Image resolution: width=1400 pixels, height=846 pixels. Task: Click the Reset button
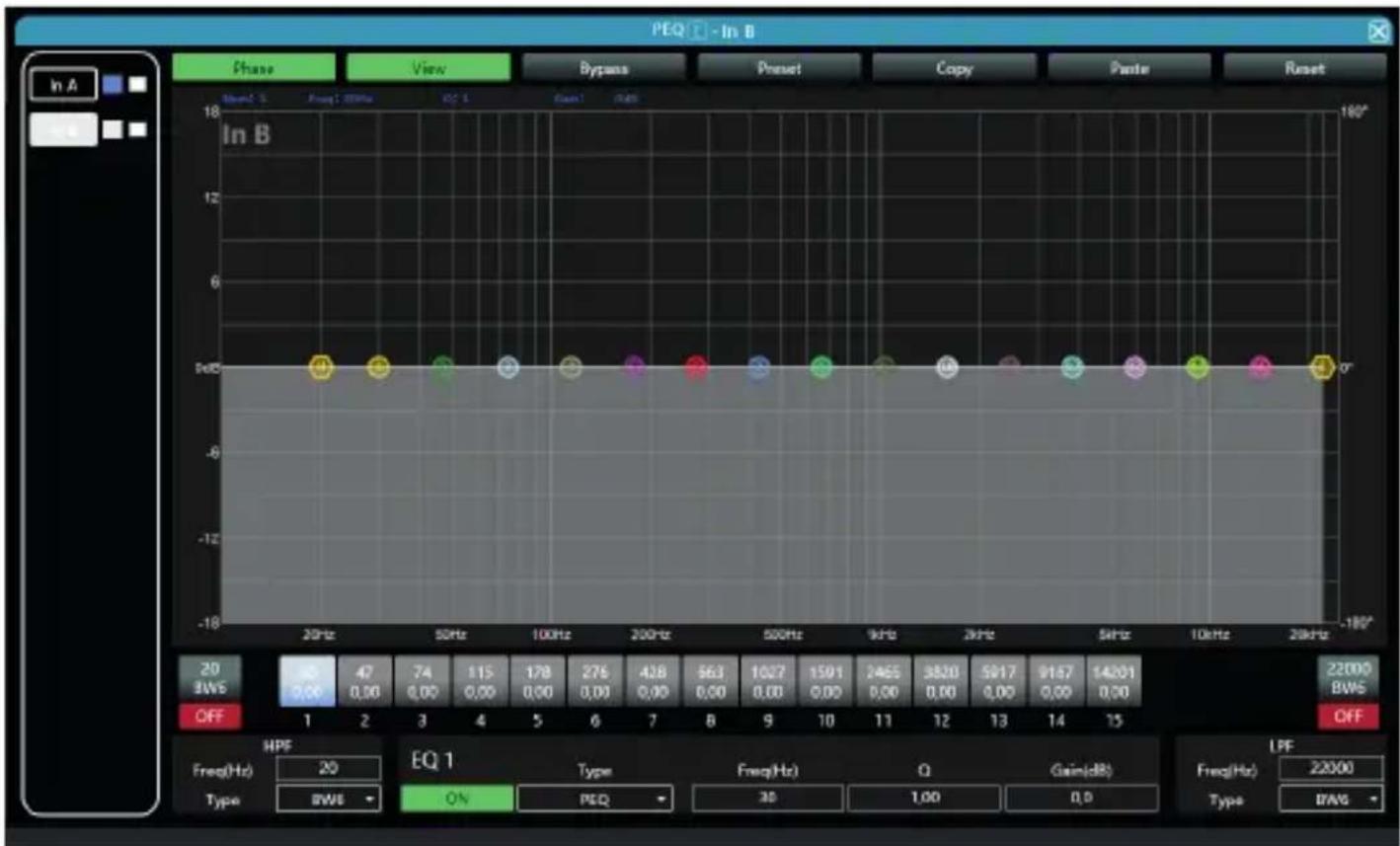pos(1304,68)
